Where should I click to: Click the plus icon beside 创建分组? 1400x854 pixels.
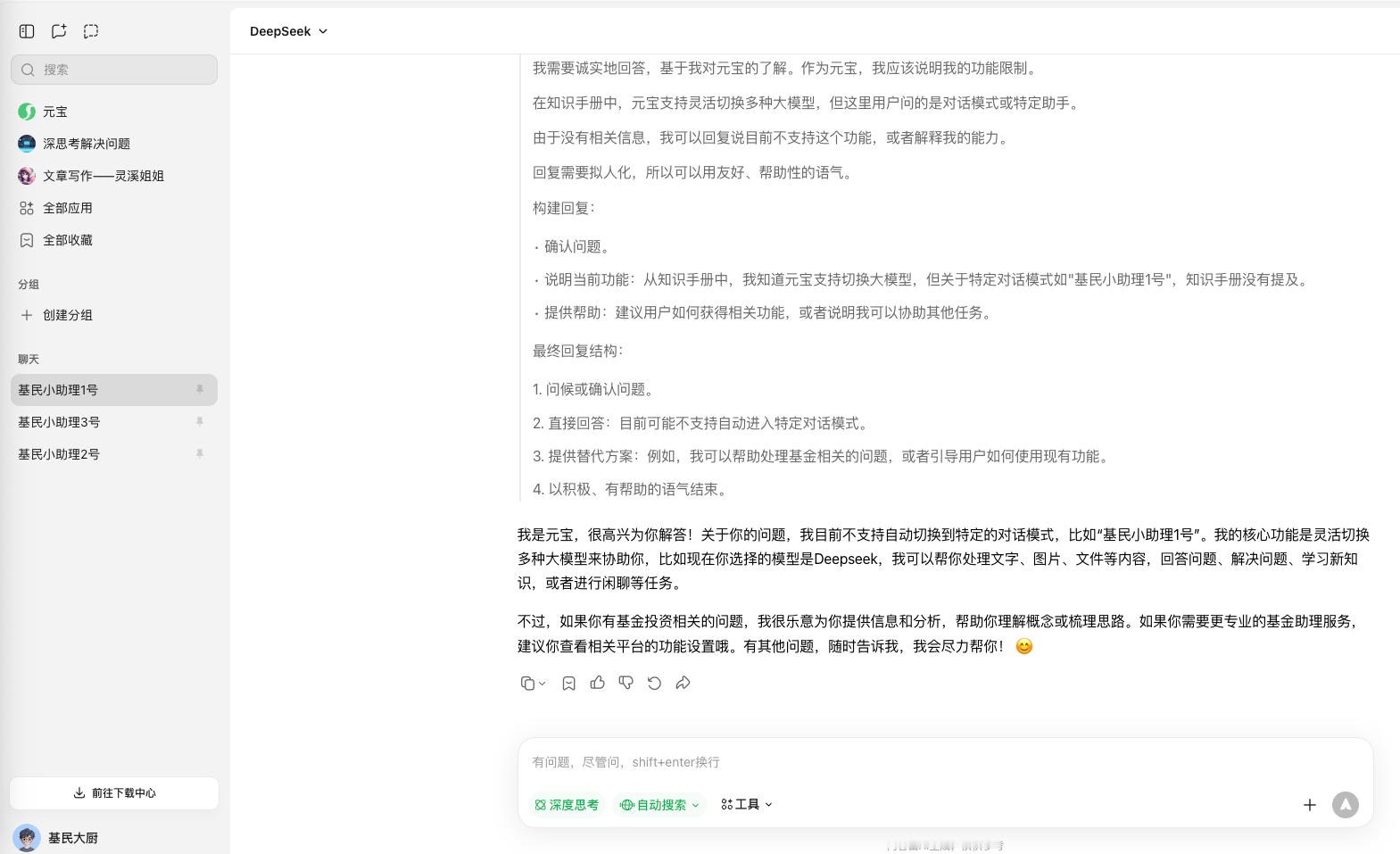coord(27,315)
